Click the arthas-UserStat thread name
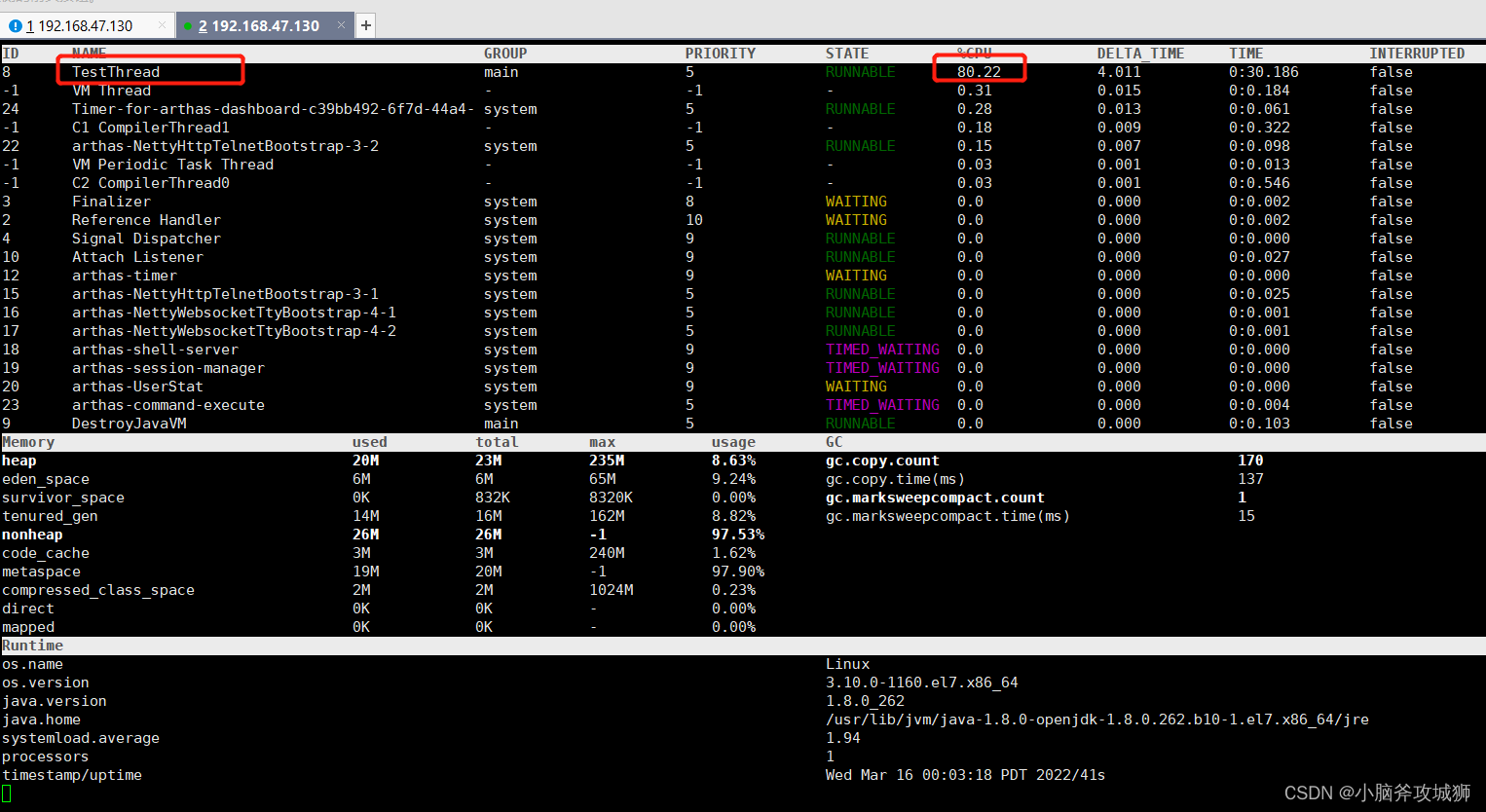This screenshot has height=812, width=1486. tap(138, 387)
